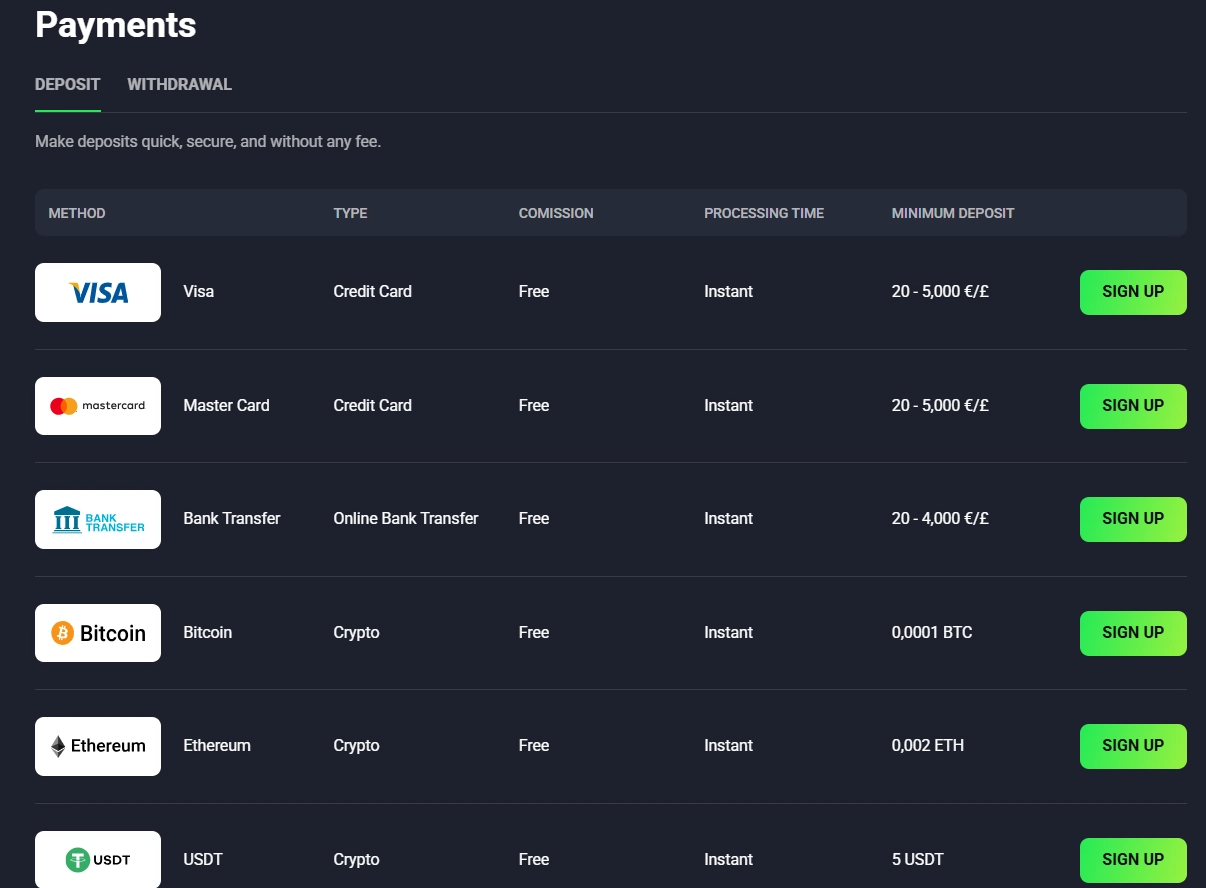The height and width of the screenshot is (888, 1206).
Task: Sign up using the Ethereum row button
Action: click(x=1133, y=746)
